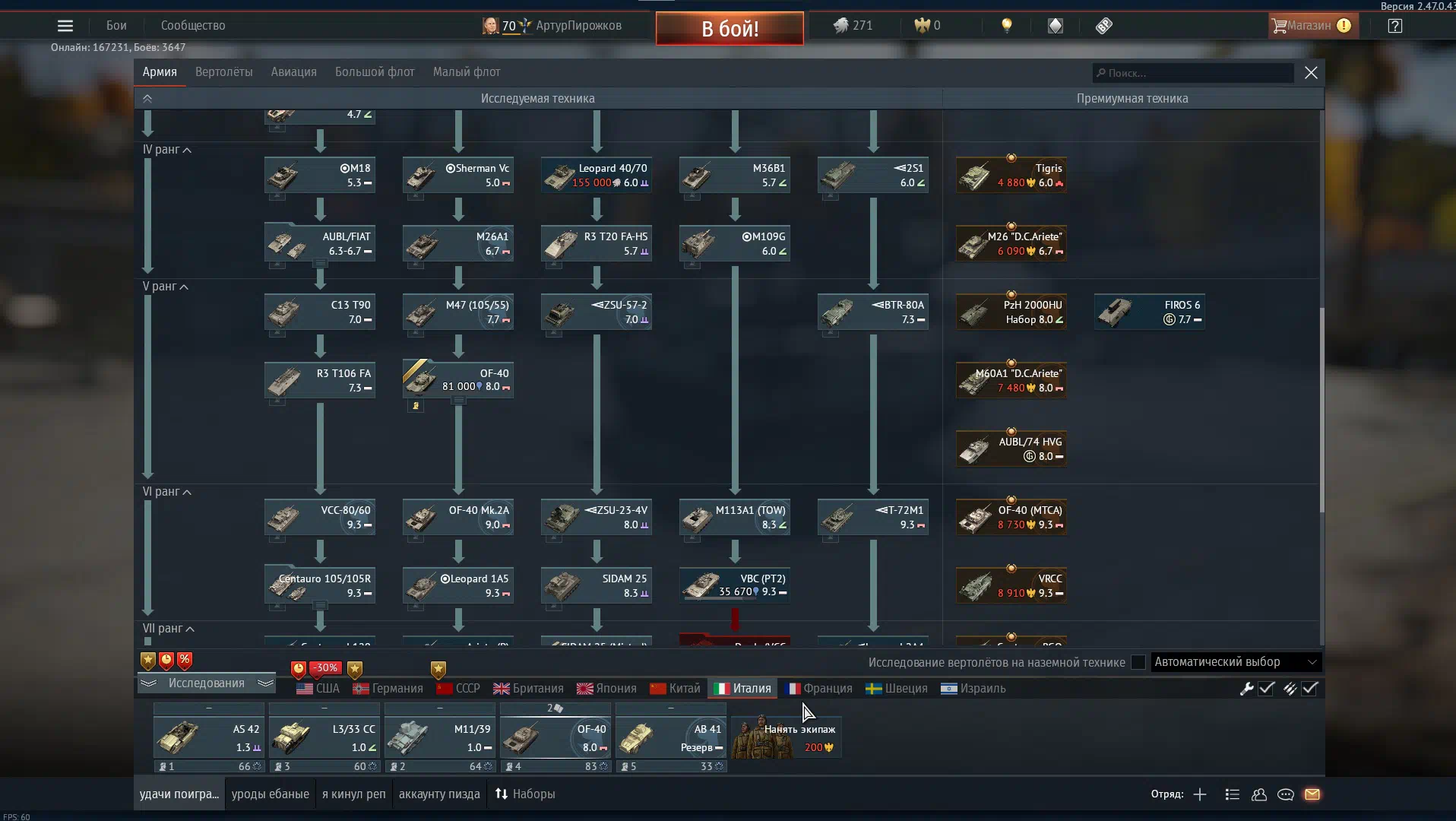Toggle the last checkbox after ammo icon

[1309, 689]
